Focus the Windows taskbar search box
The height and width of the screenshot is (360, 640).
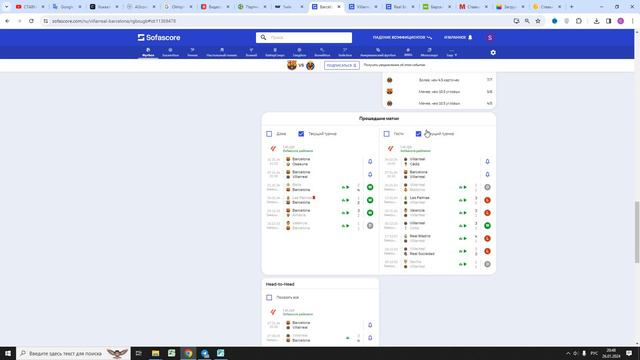[x=73, y=353]
